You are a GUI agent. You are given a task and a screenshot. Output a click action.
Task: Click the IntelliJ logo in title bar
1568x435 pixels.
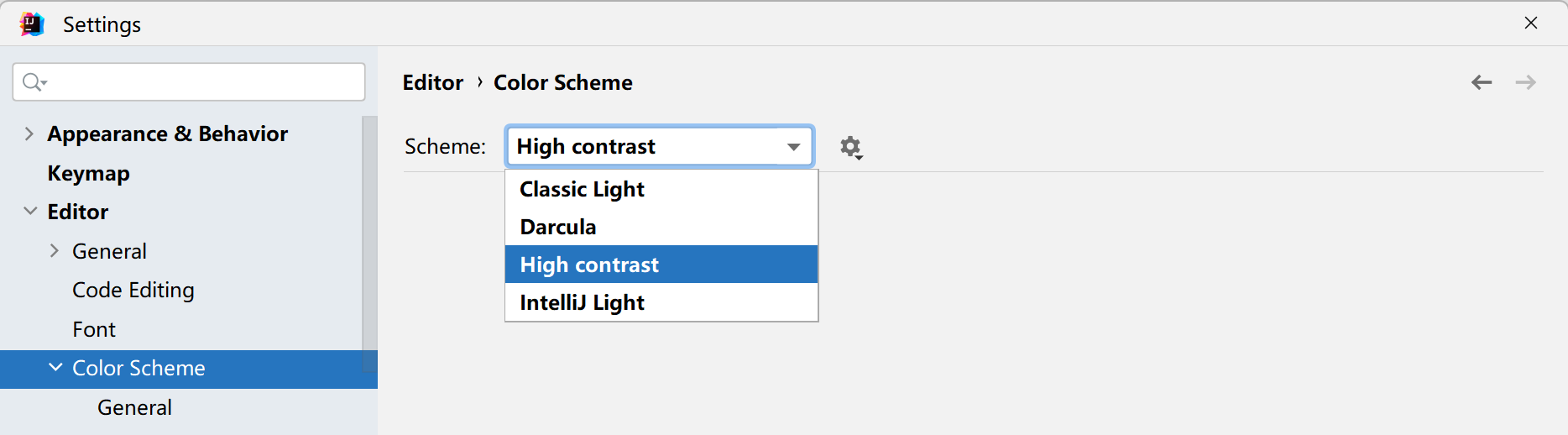[32, 24]
